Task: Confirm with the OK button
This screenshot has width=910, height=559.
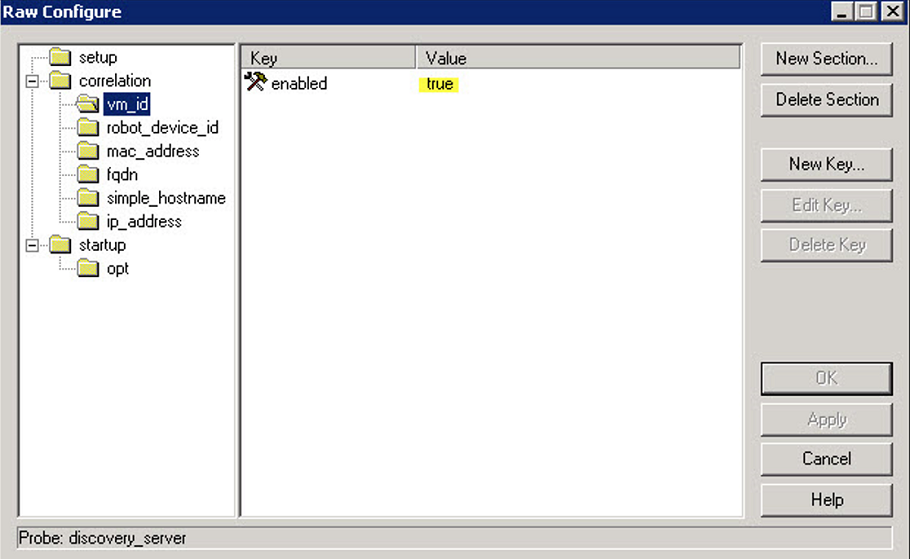Action: tap(826, 378)
